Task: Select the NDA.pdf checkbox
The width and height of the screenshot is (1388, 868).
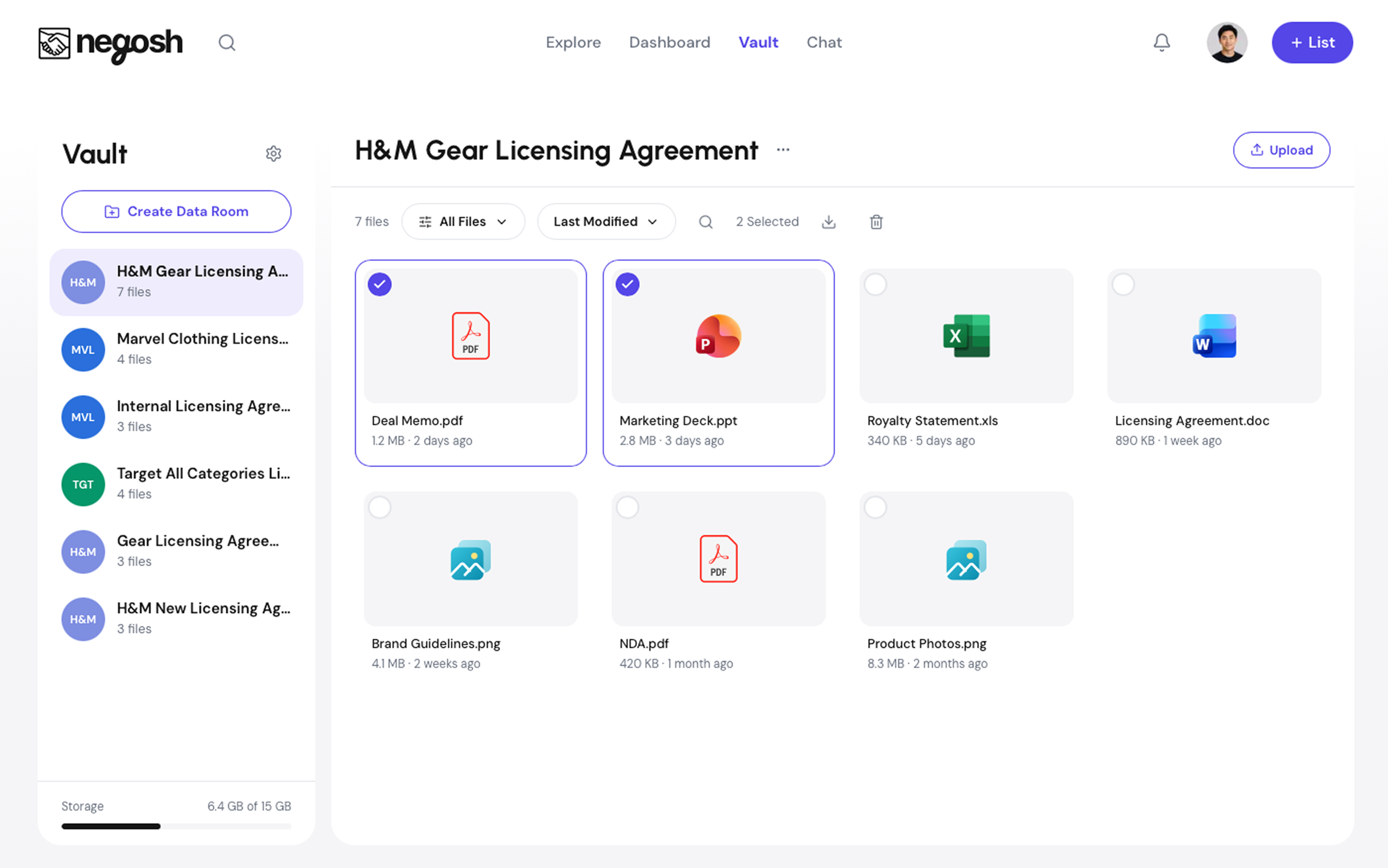Action: point(628,507)
